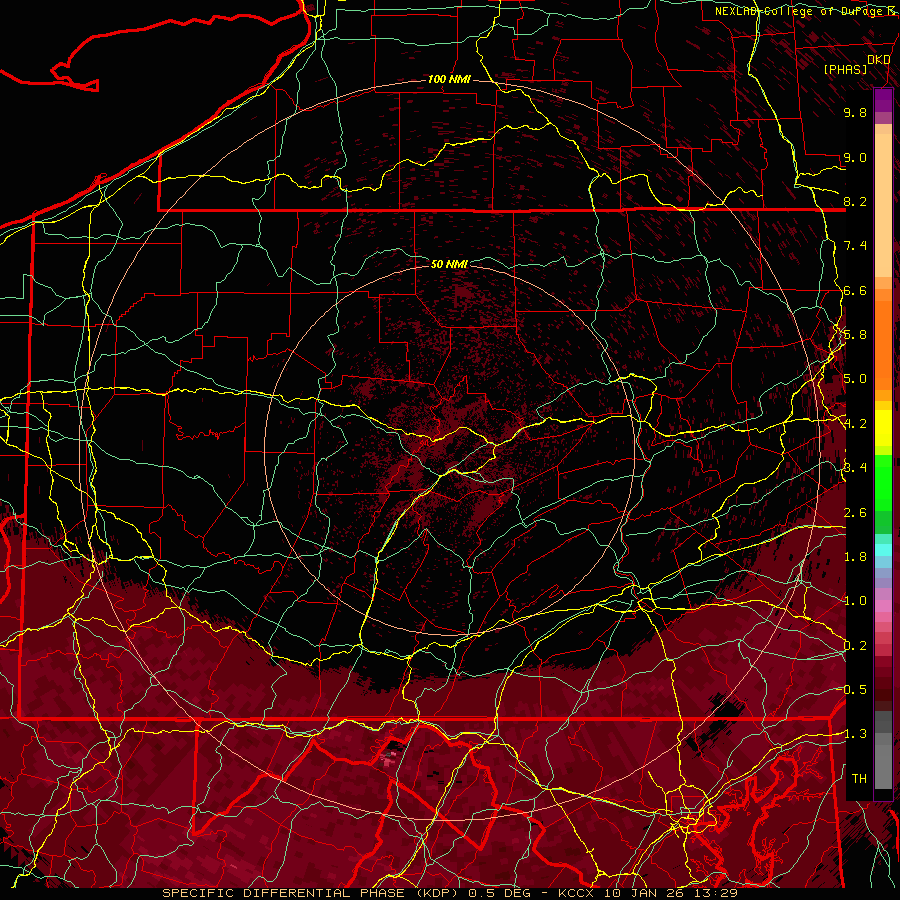
Task: Click the "100 NMI" range ring label
Action: pos(449,79)
